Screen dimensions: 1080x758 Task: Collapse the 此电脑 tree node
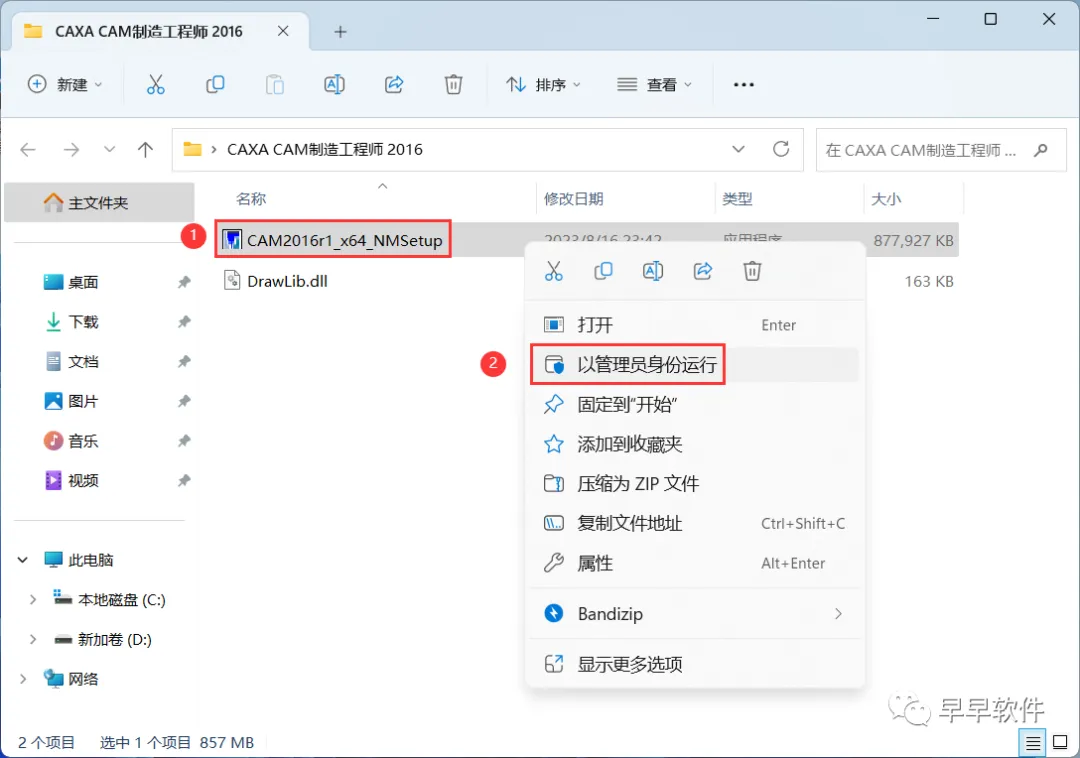coord(23,560)
